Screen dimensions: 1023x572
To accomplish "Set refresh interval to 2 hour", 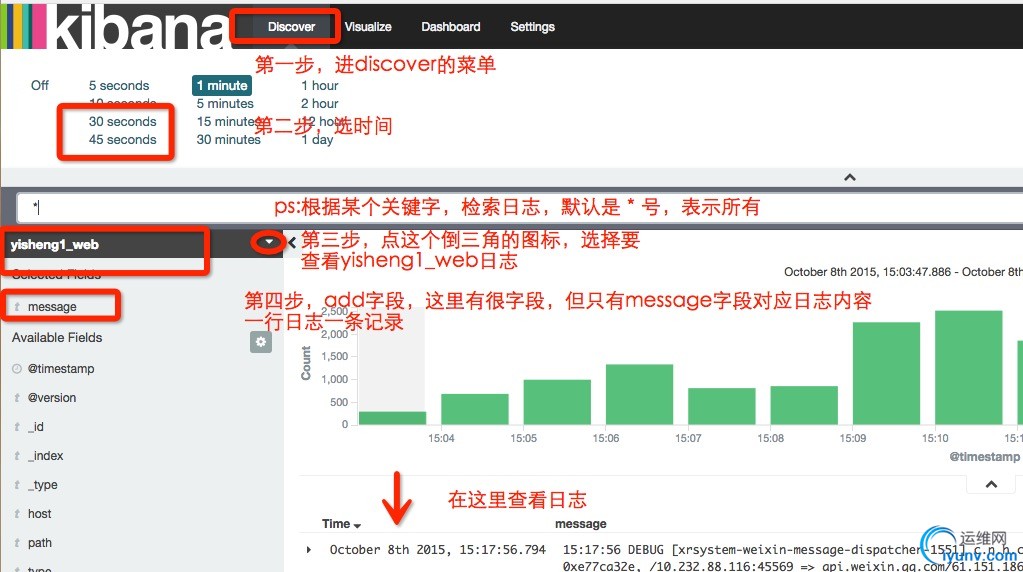I will 320,104.
